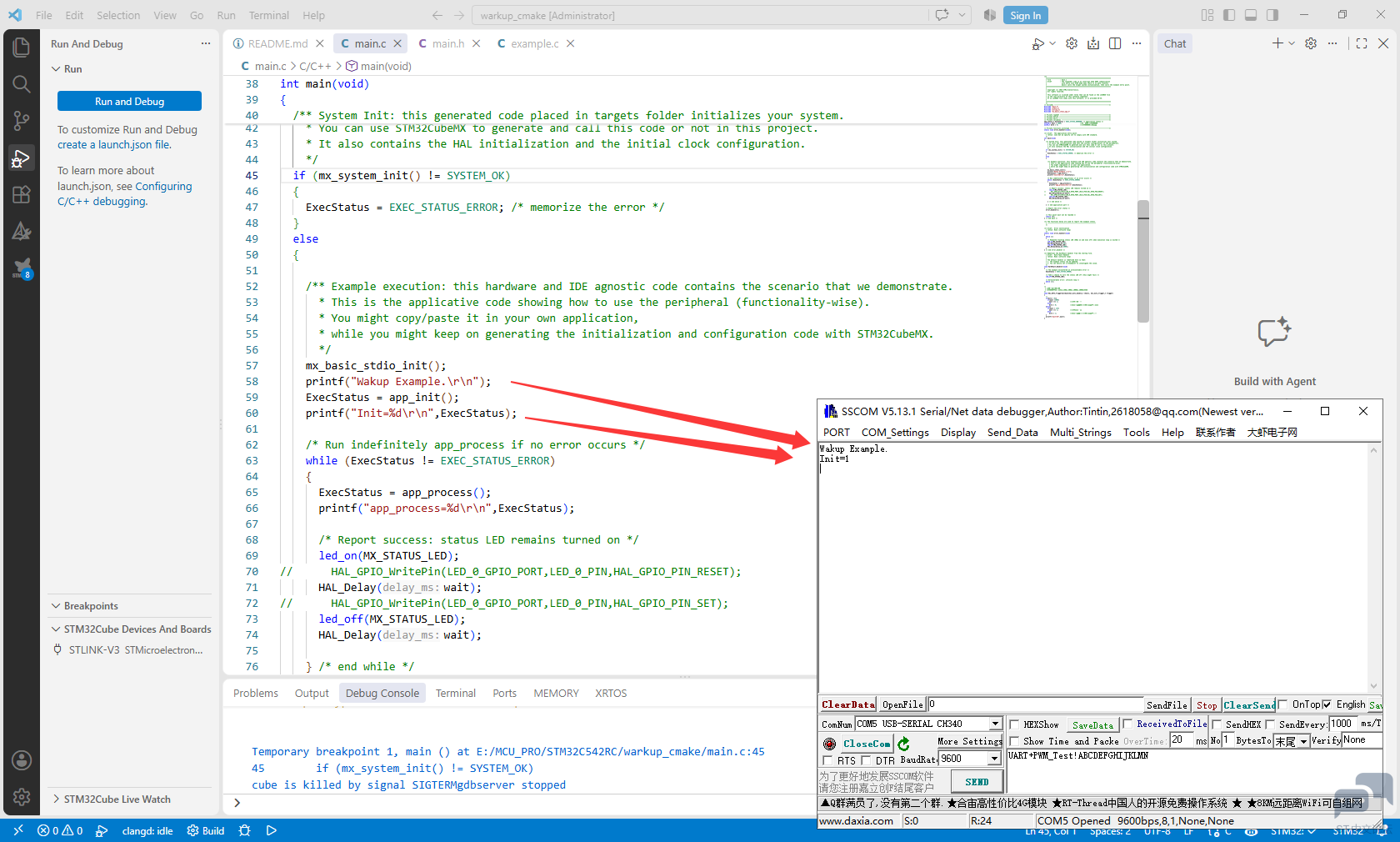Toggle the panel layout icon in title bar
The height and width of the screenshot is (842, 1400).
click(x=1251, y=15)
